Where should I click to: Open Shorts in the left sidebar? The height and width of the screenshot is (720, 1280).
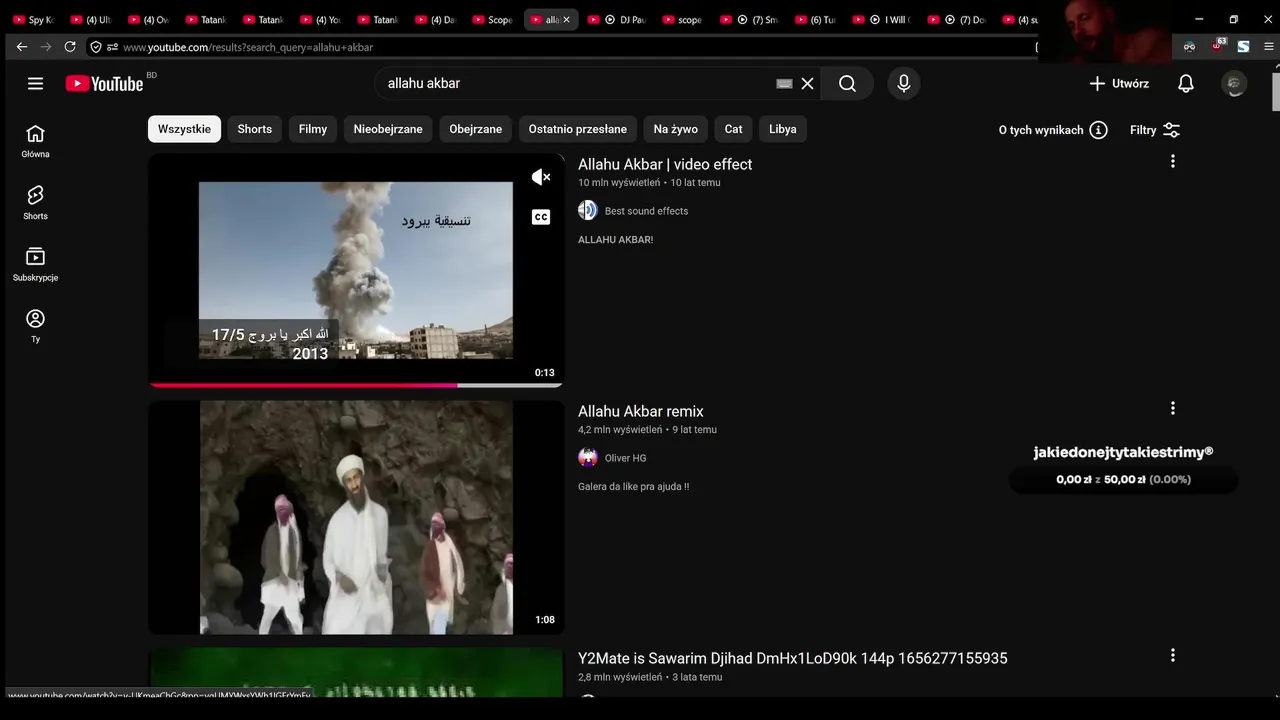[35, 202]
